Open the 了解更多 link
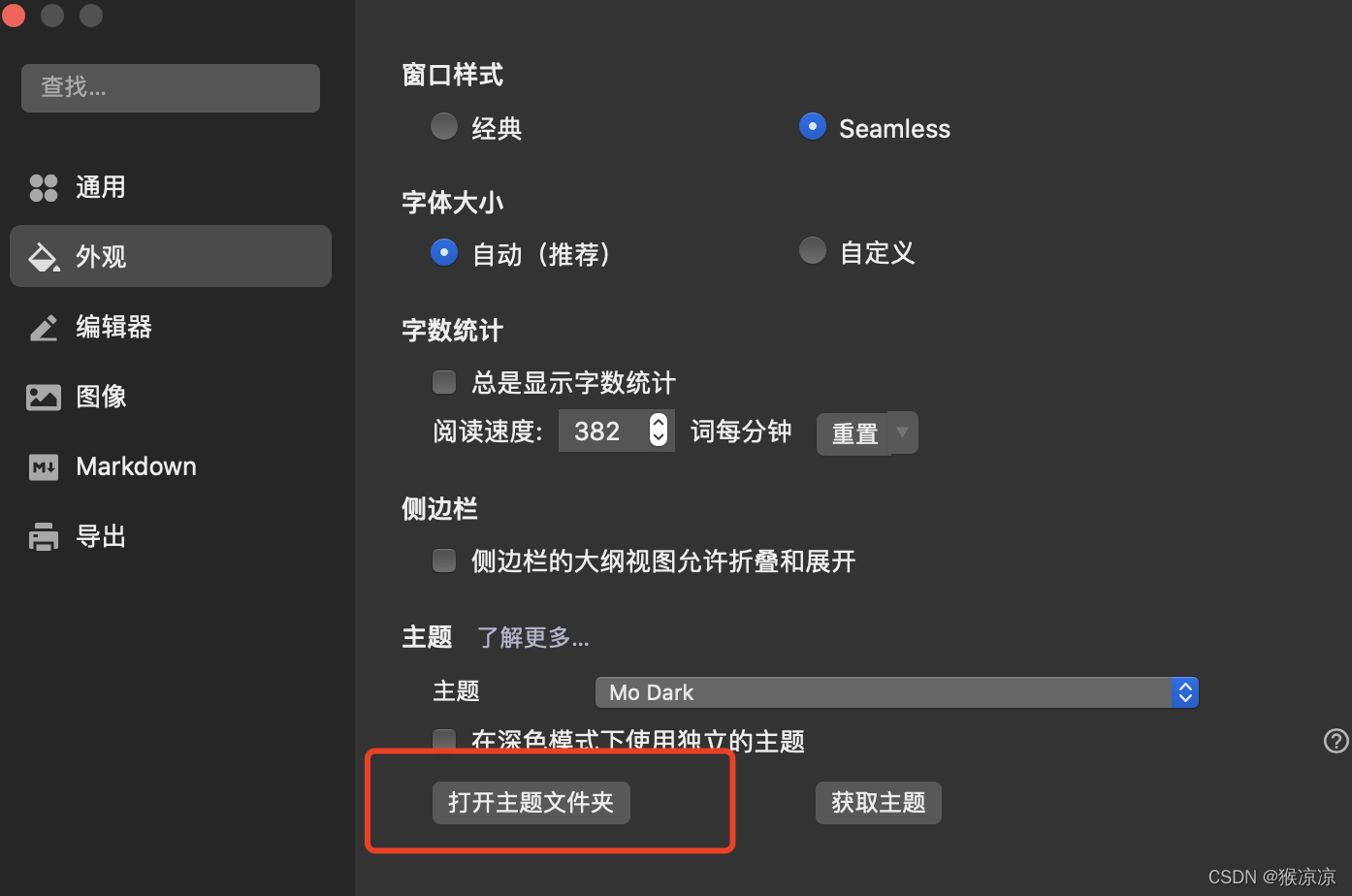 pos(533,637)
